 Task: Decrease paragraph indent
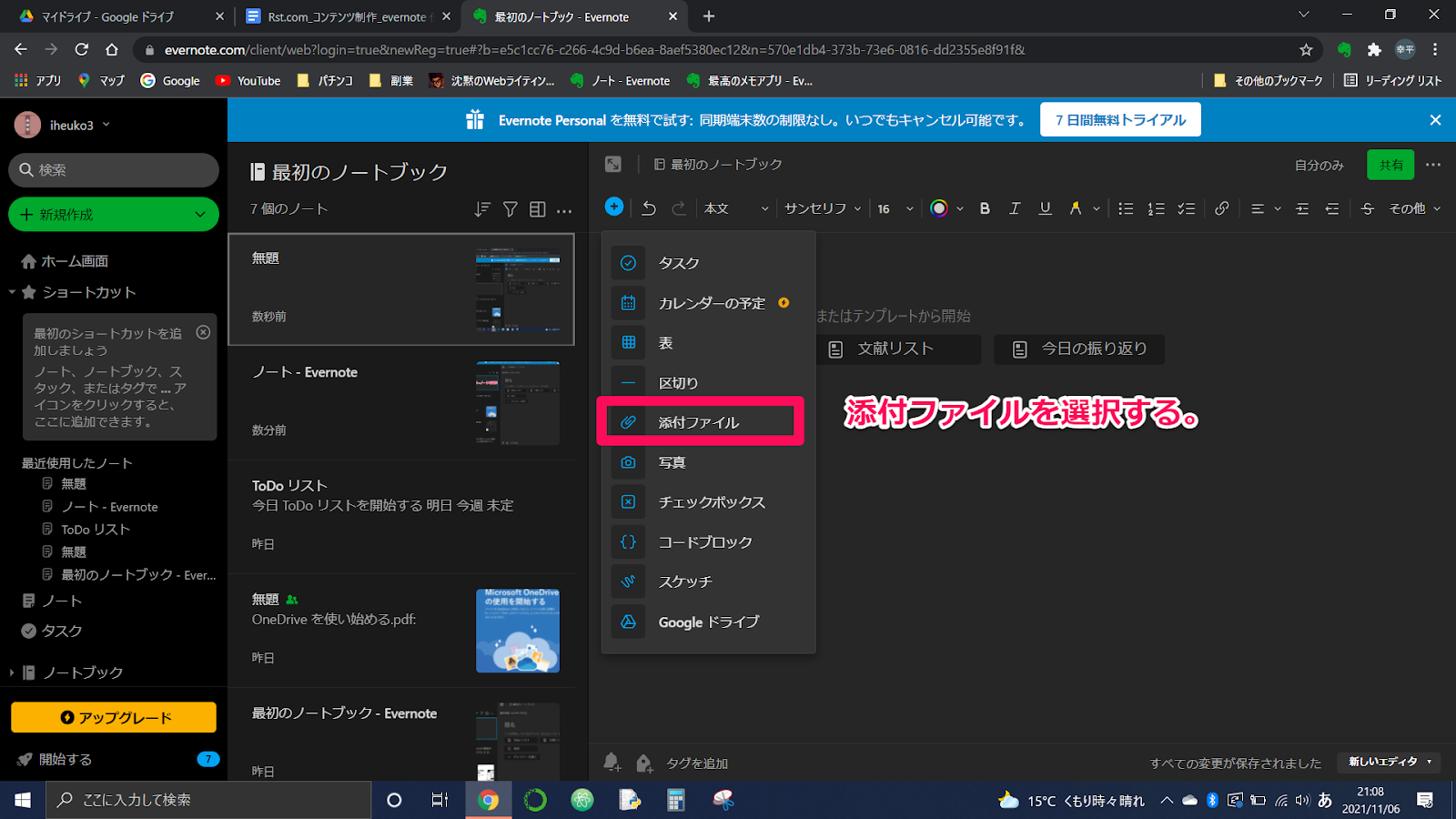(x=1332, y=208)
